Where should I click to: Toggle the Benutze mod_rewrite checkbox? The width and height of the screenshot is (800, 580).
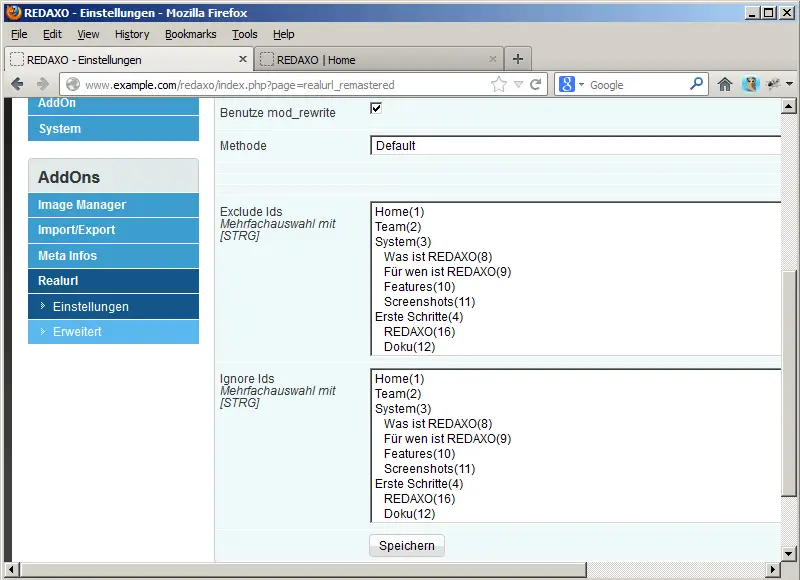376,108
